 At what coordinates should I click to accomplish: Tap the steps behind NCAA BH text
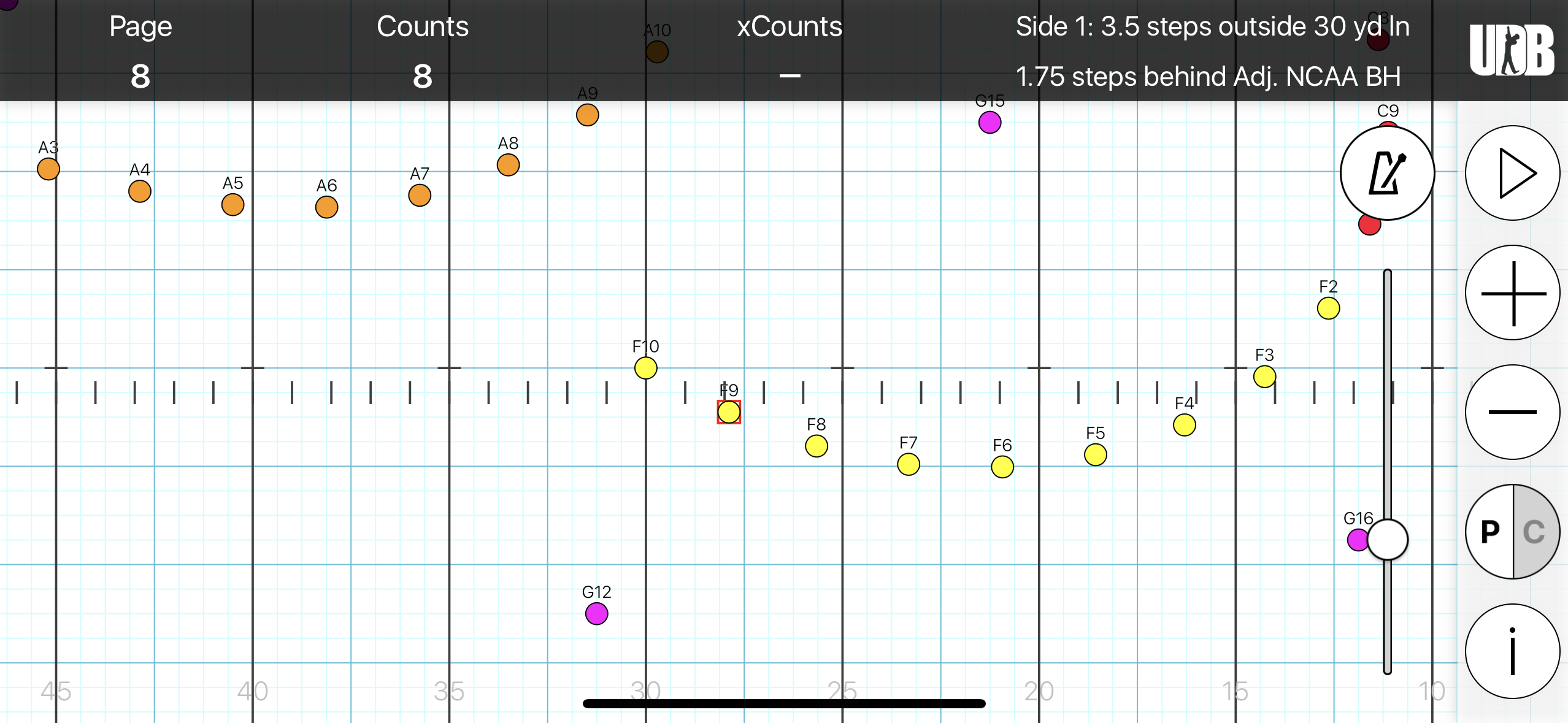point(1208,77)
